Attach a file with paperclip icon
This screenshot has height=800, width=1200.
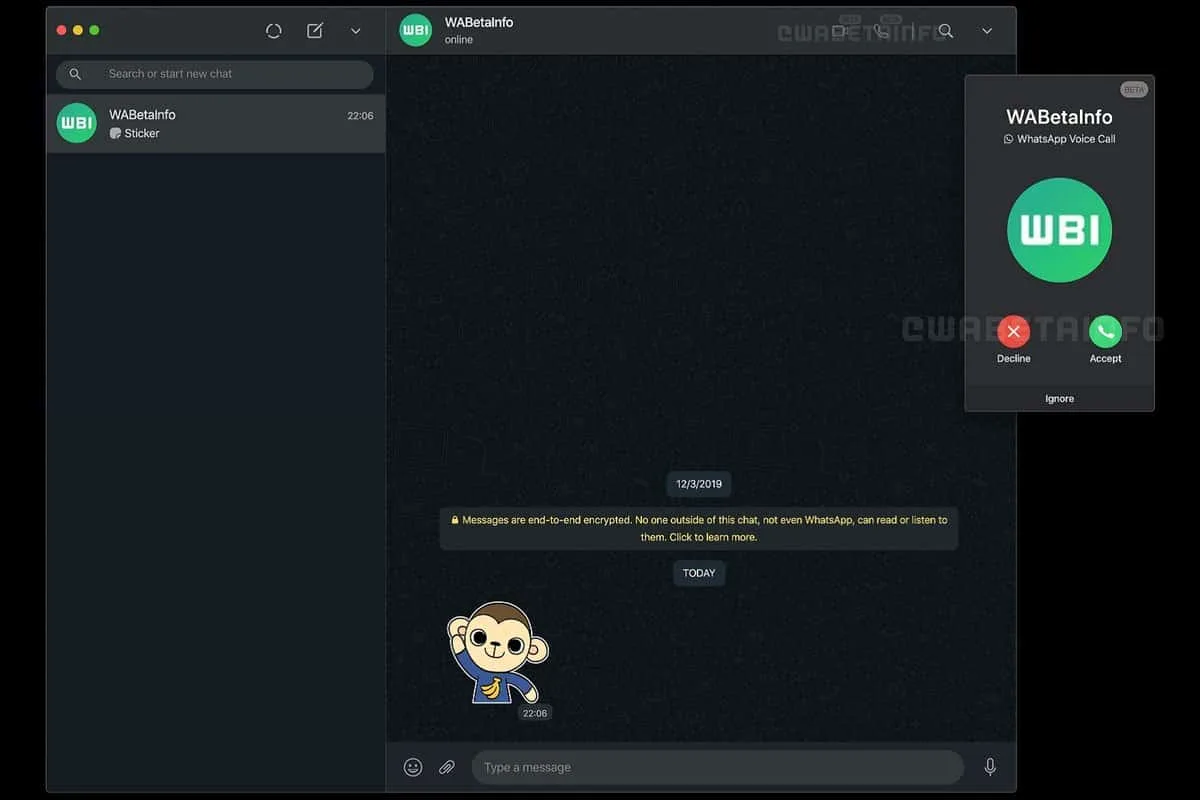pyautogui.click(x=447, y=767)
